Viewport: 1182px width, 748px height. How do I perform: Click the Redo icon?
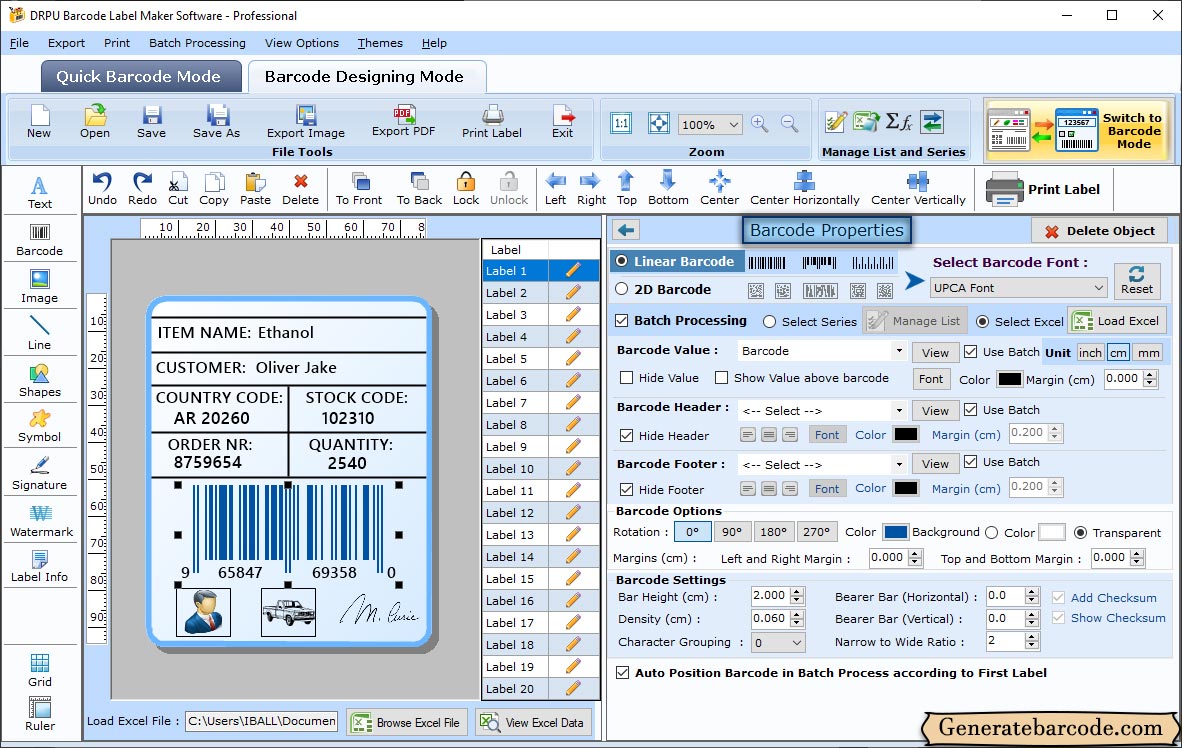[142, 189]
